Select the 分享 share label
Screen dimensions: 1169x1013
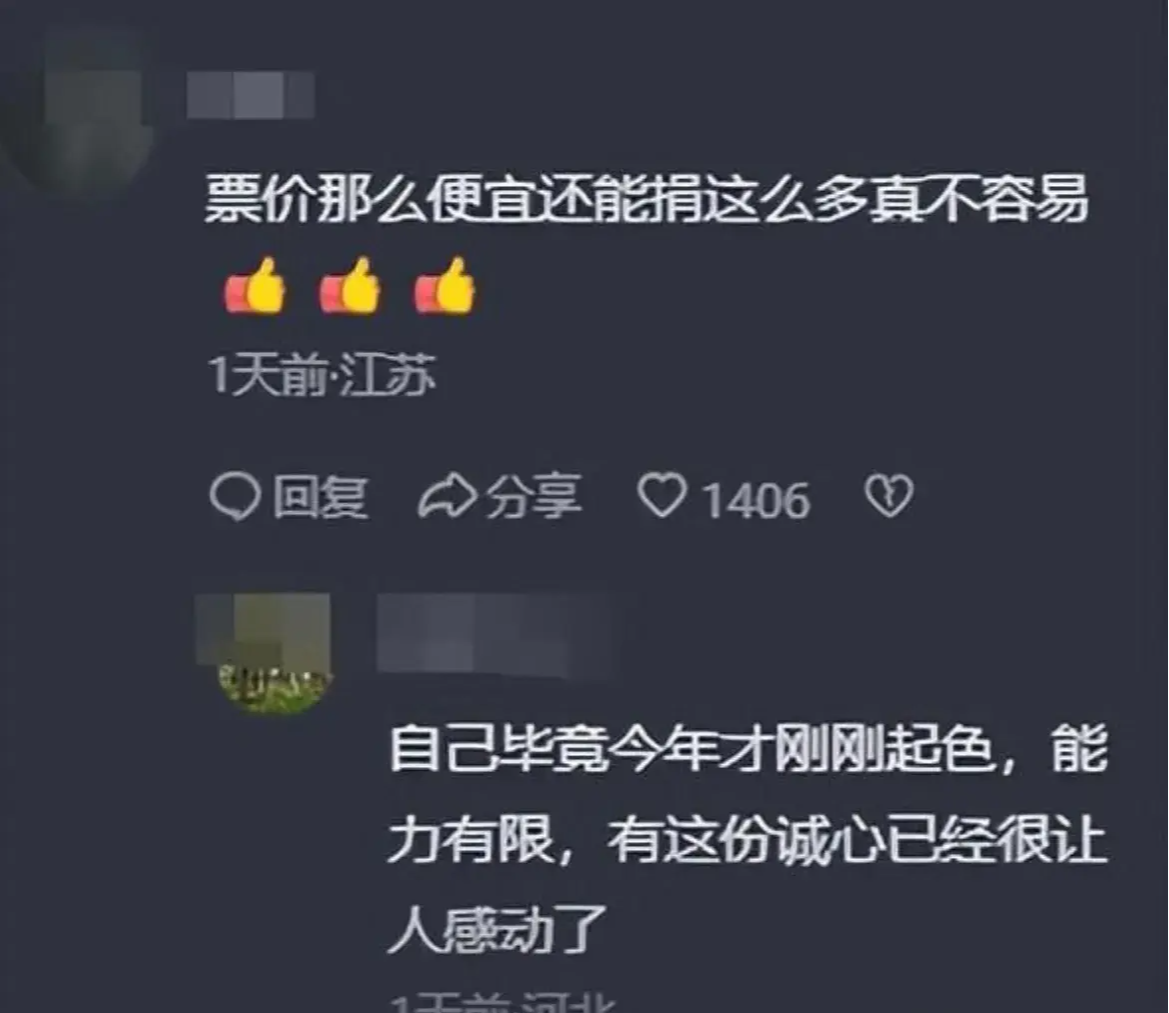click(533, 497)
